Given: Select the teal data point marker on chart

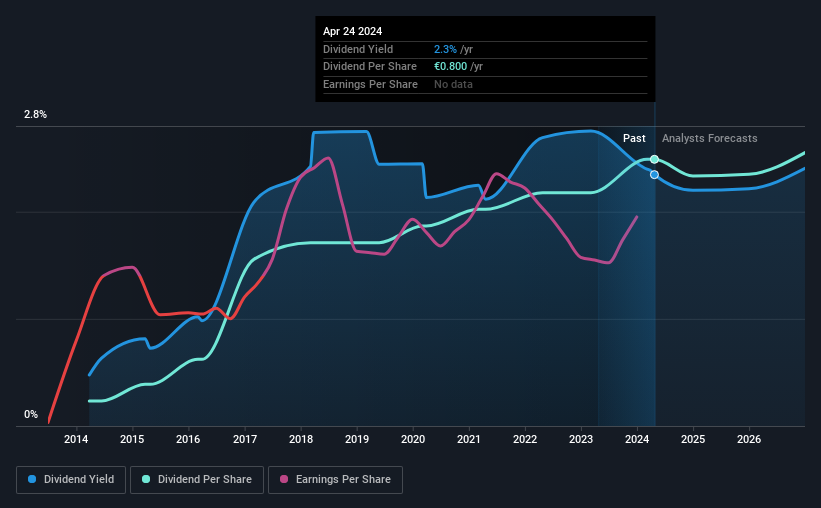Looking at the screenshot, I should pos(654,159).
